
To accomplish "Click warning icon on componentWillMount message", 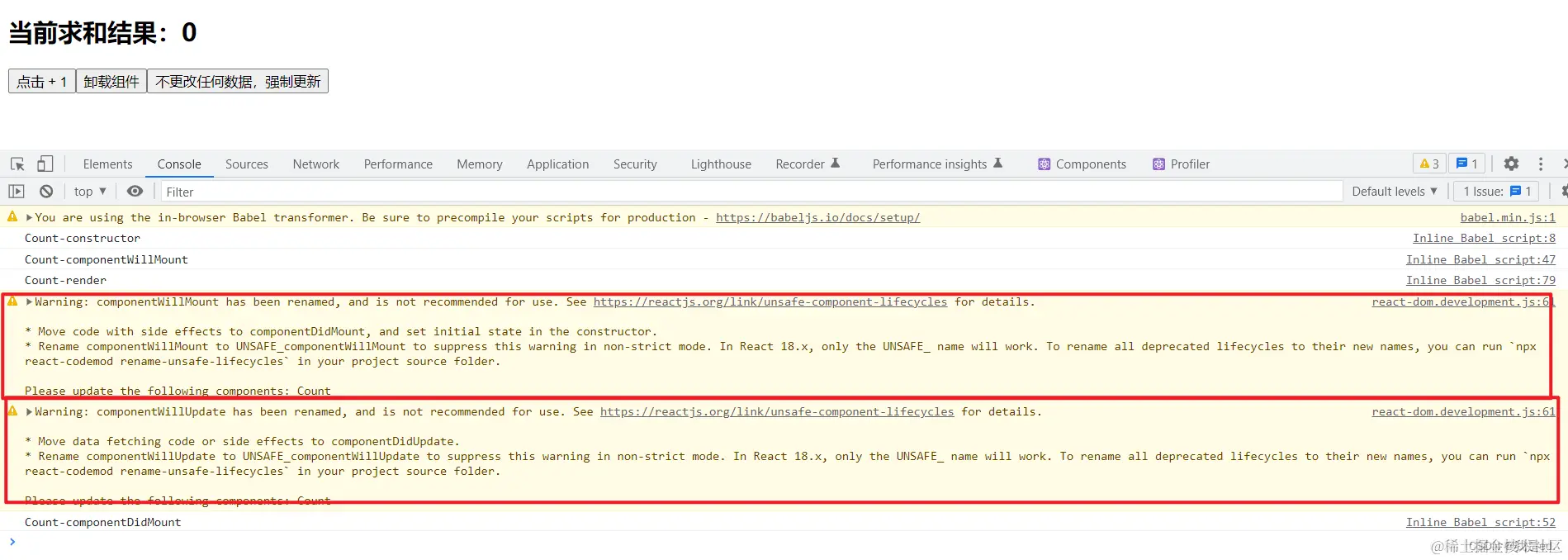I will click(x=12, y=301).
